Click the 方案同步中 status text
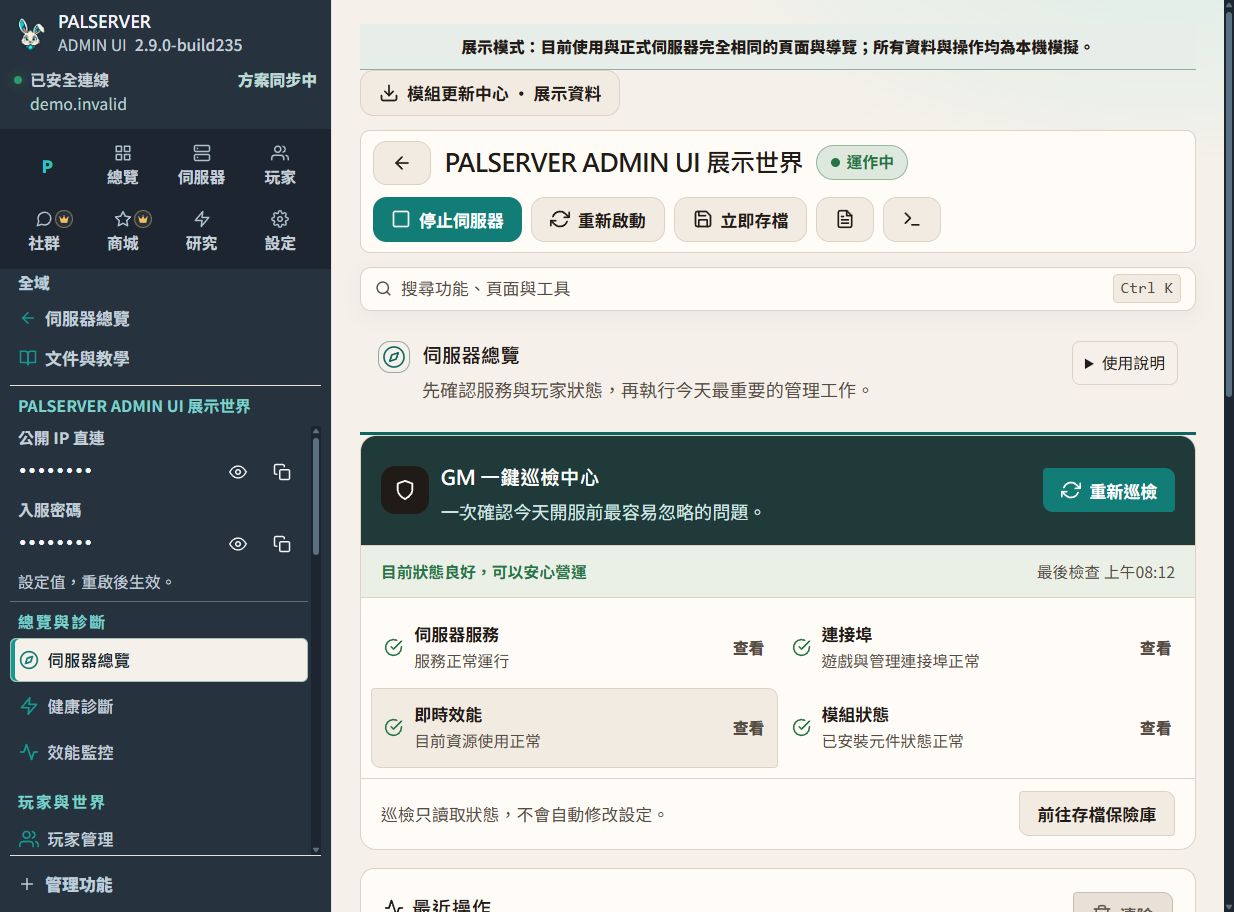 [277, 80]
